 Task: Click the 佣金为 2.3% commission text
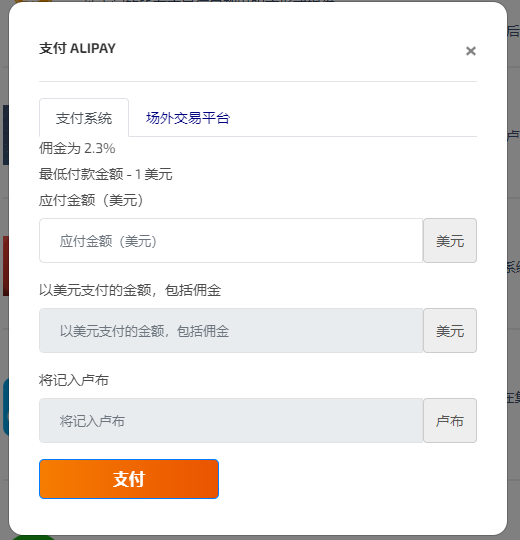tap(77, 148)
